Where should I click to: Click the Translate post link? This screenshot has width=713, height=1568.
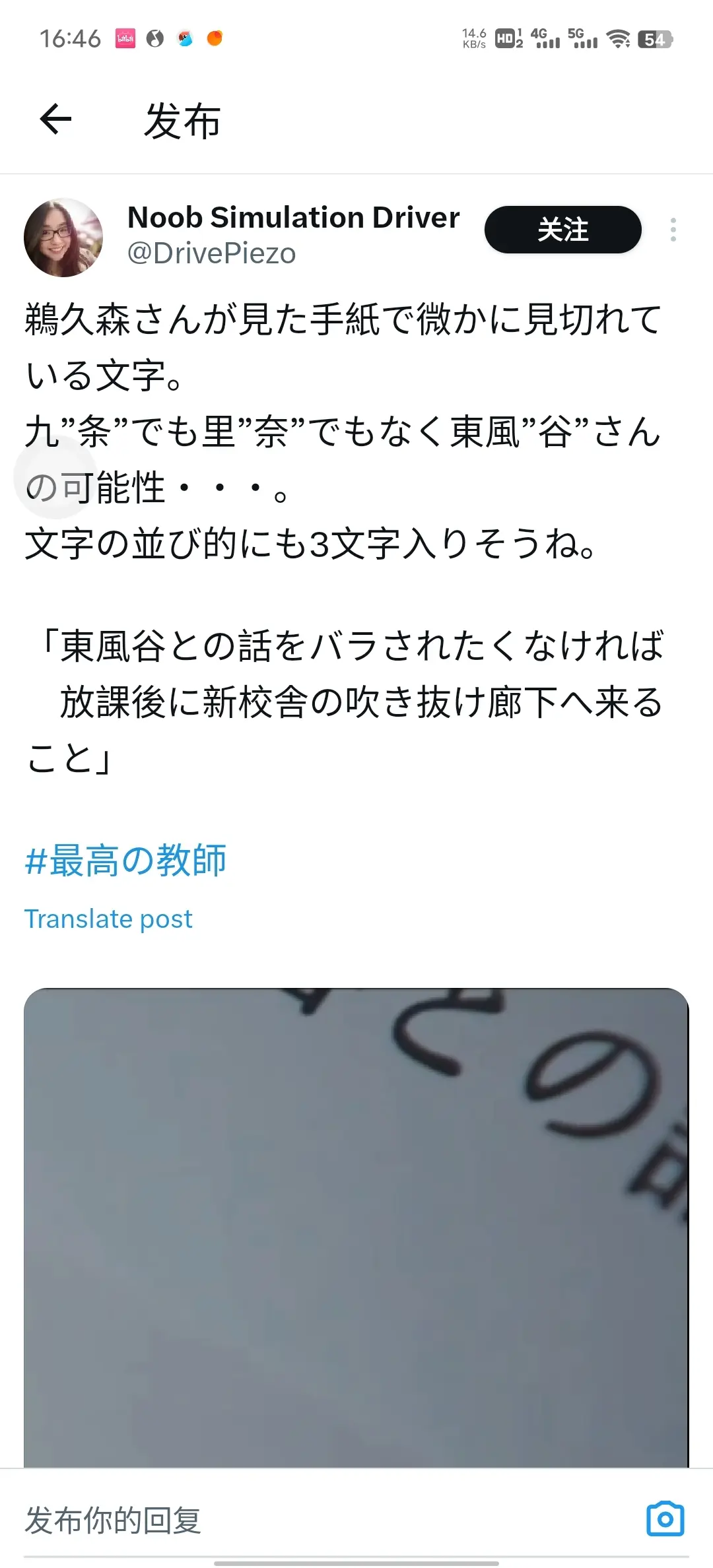coord(108,919)
